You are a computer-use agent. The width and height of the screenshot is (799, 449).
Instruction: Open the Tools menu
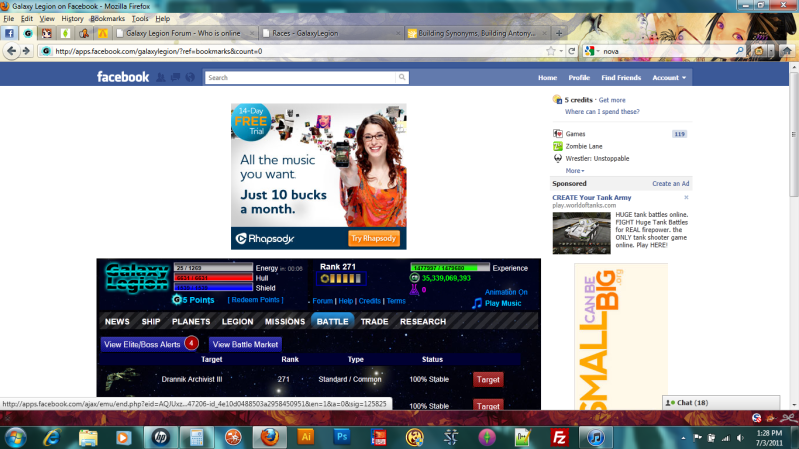click(140, 18)
